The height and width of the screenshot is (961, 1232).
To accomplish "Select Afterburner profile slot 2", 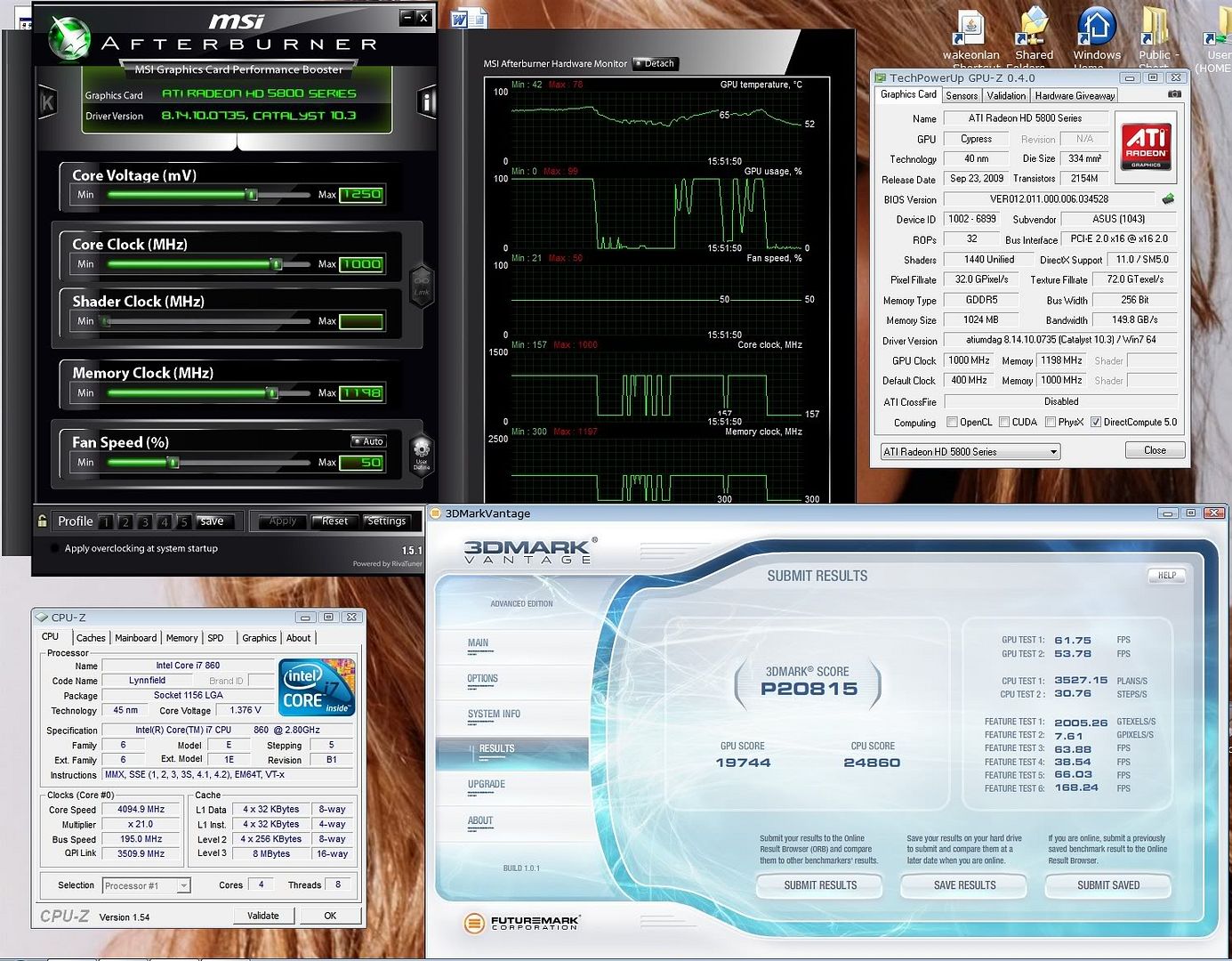I will tap(125, 522).
